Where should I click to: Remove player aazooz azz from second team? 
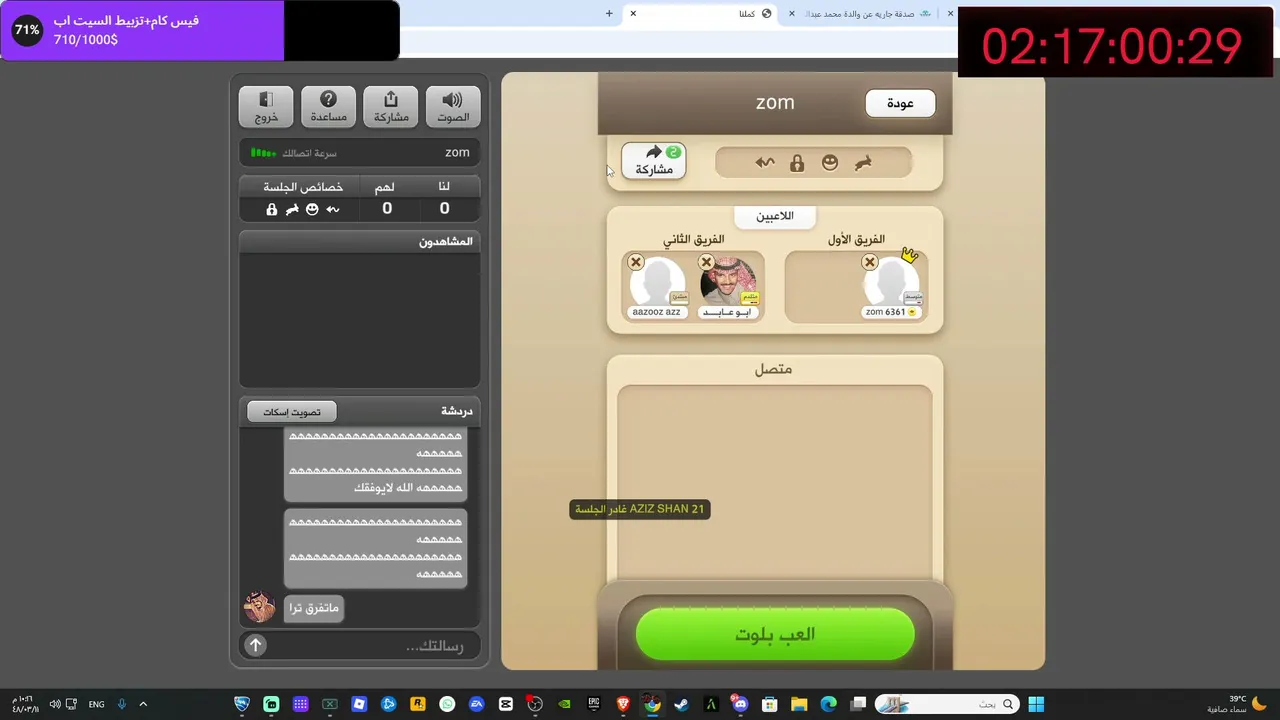coord(635,262)
